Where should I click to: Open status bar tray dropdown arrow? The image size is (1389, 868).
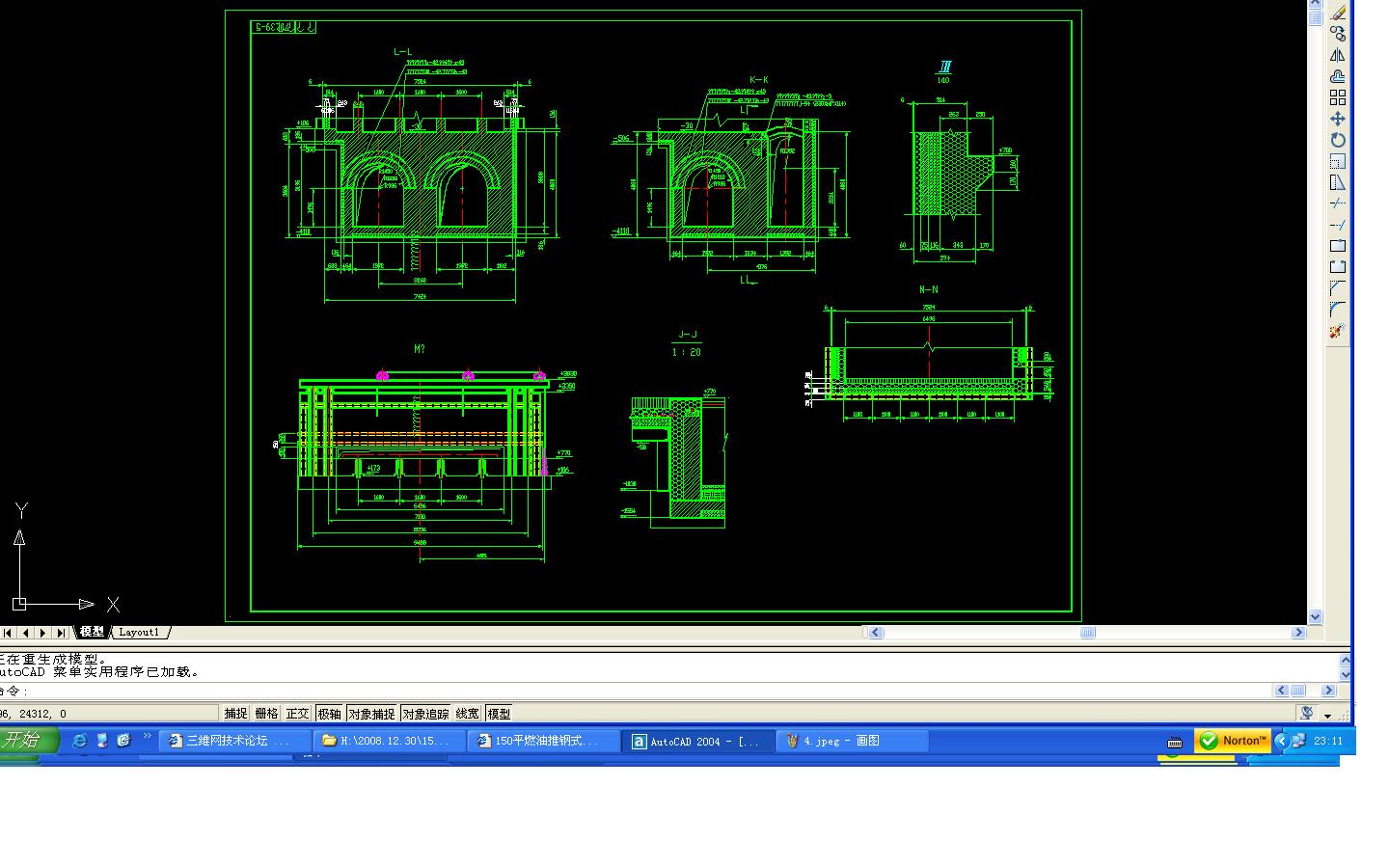tap(1327, 715)
